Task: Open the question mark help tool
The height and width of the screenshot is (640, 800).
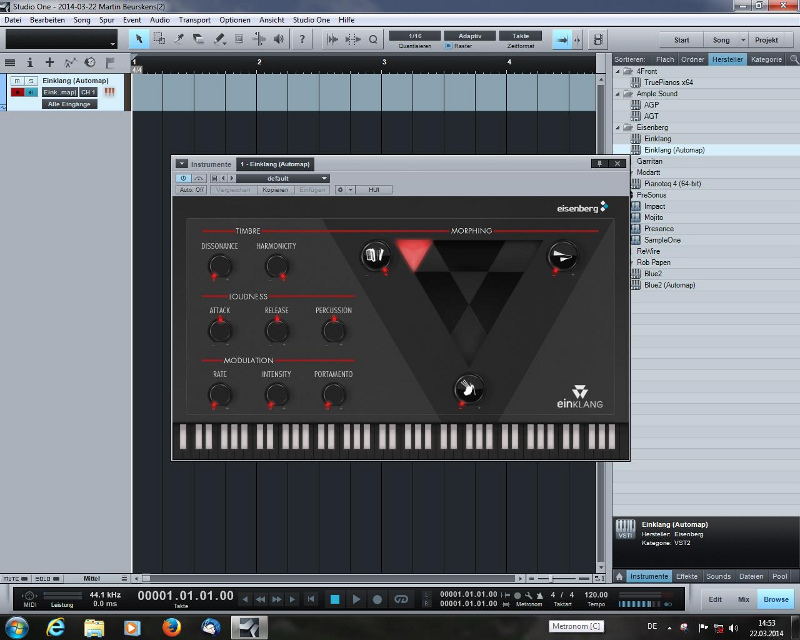Action: point(302,39)
